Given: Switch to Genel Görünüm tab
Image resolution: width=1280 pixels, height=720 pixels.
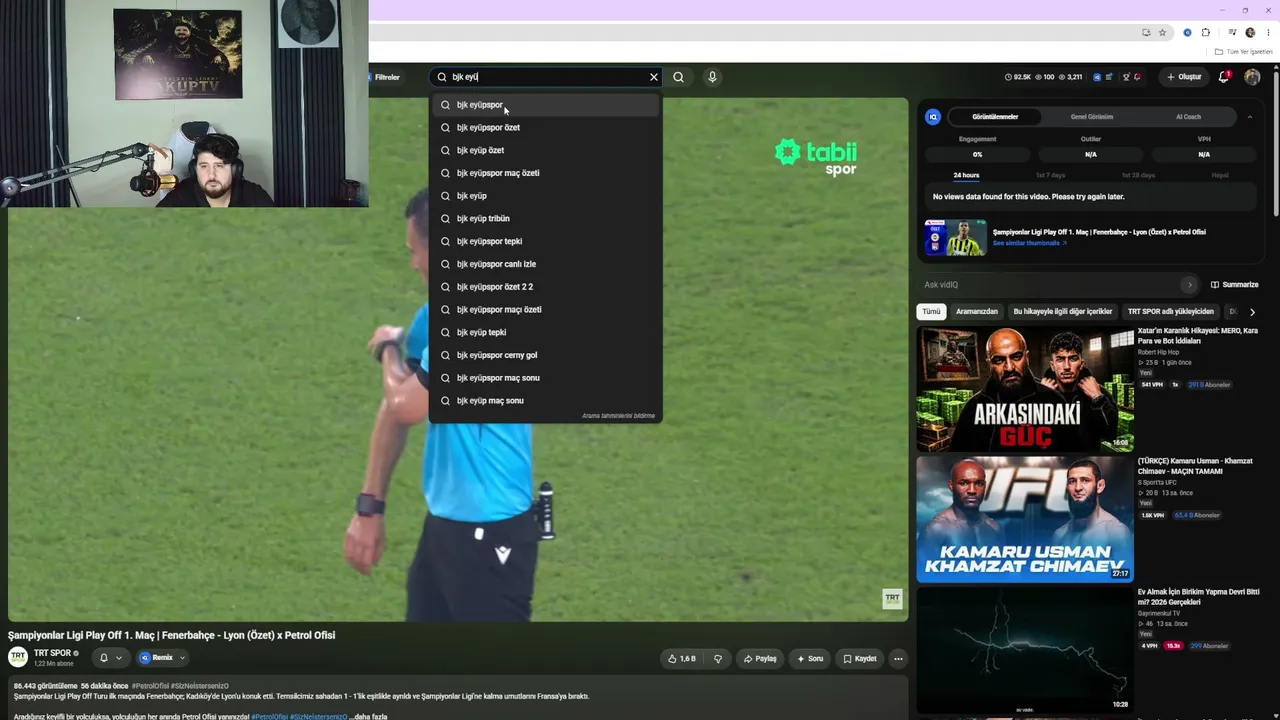Looking at the screenshot, I should (x=1092, y=117).
